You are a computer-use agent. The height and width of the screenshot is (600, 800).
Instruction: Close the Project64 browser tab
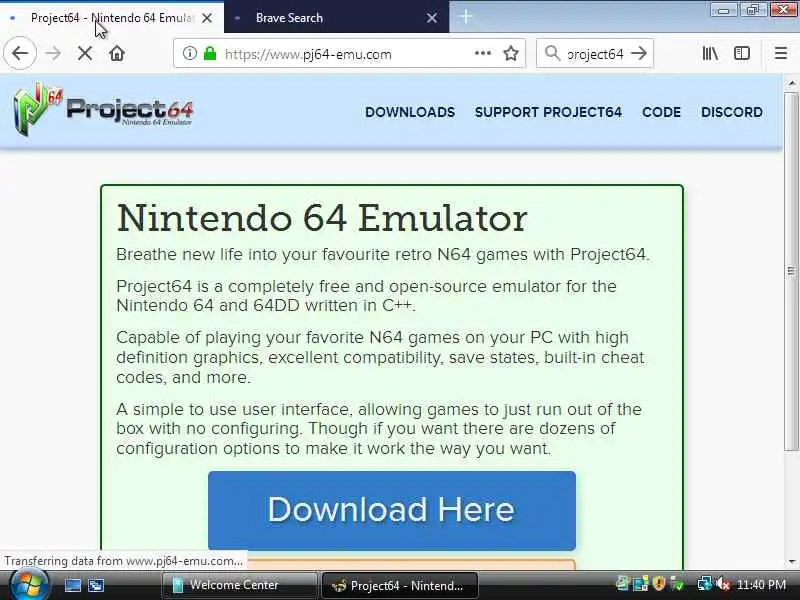tap(207, 18)
